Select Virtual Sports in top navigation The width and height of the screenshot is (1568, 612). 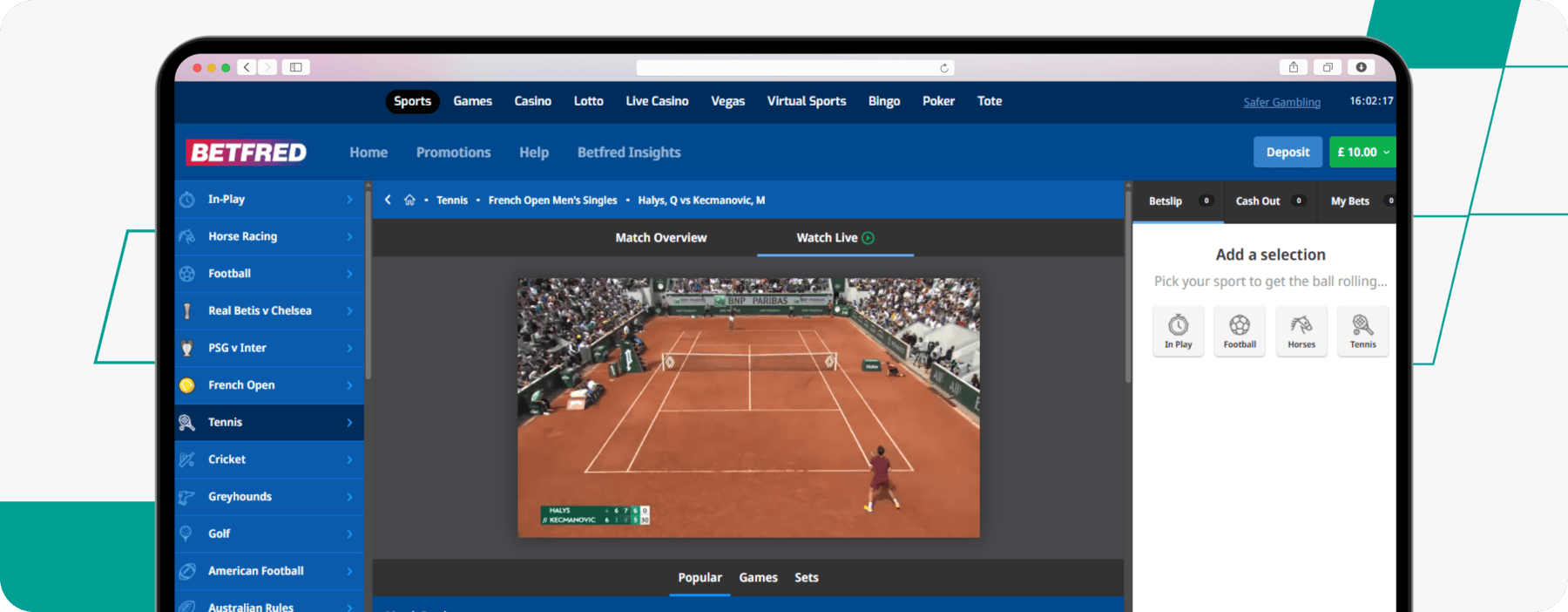pos(807,101)
